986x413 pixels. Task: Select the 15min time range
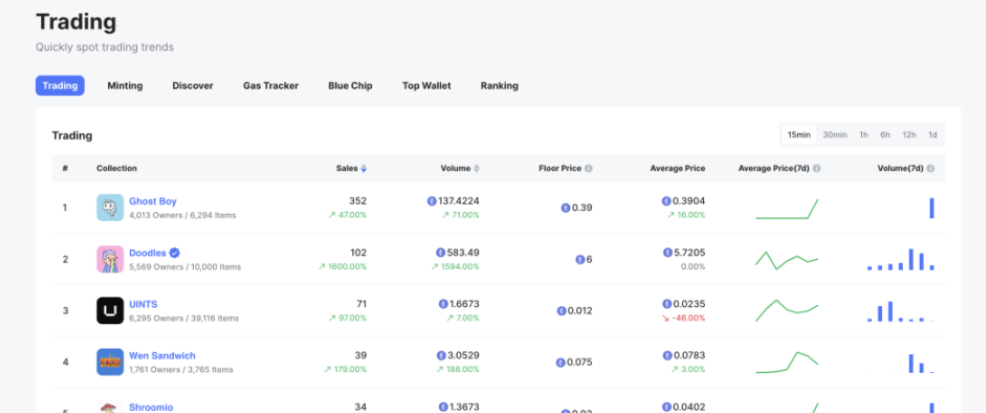799,135
